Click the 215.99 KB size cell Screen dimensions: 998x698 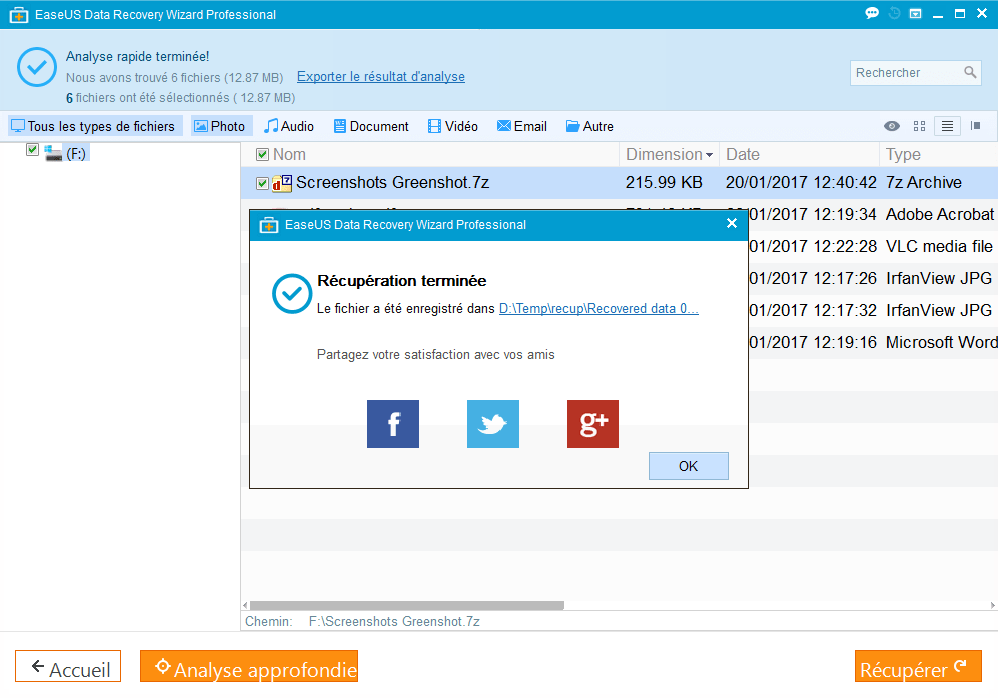(x=664, y=183)
